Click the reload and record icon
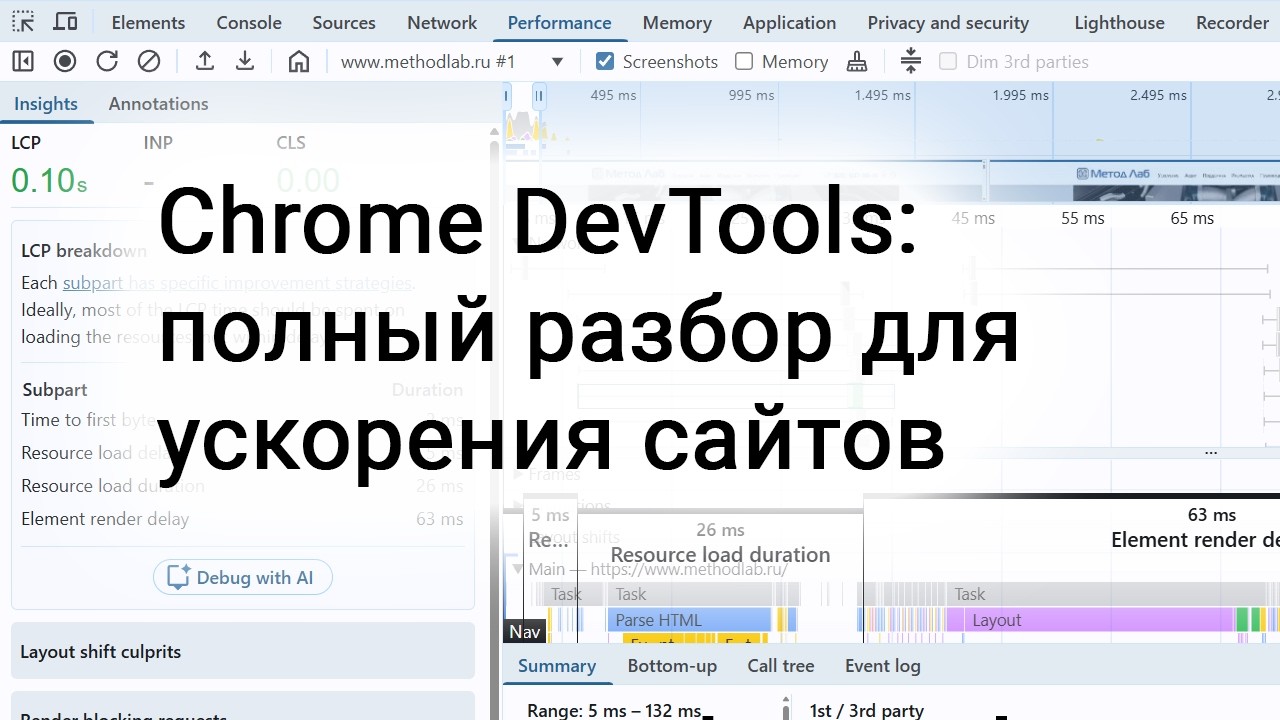1280x720 pixels. pos(107,61)
